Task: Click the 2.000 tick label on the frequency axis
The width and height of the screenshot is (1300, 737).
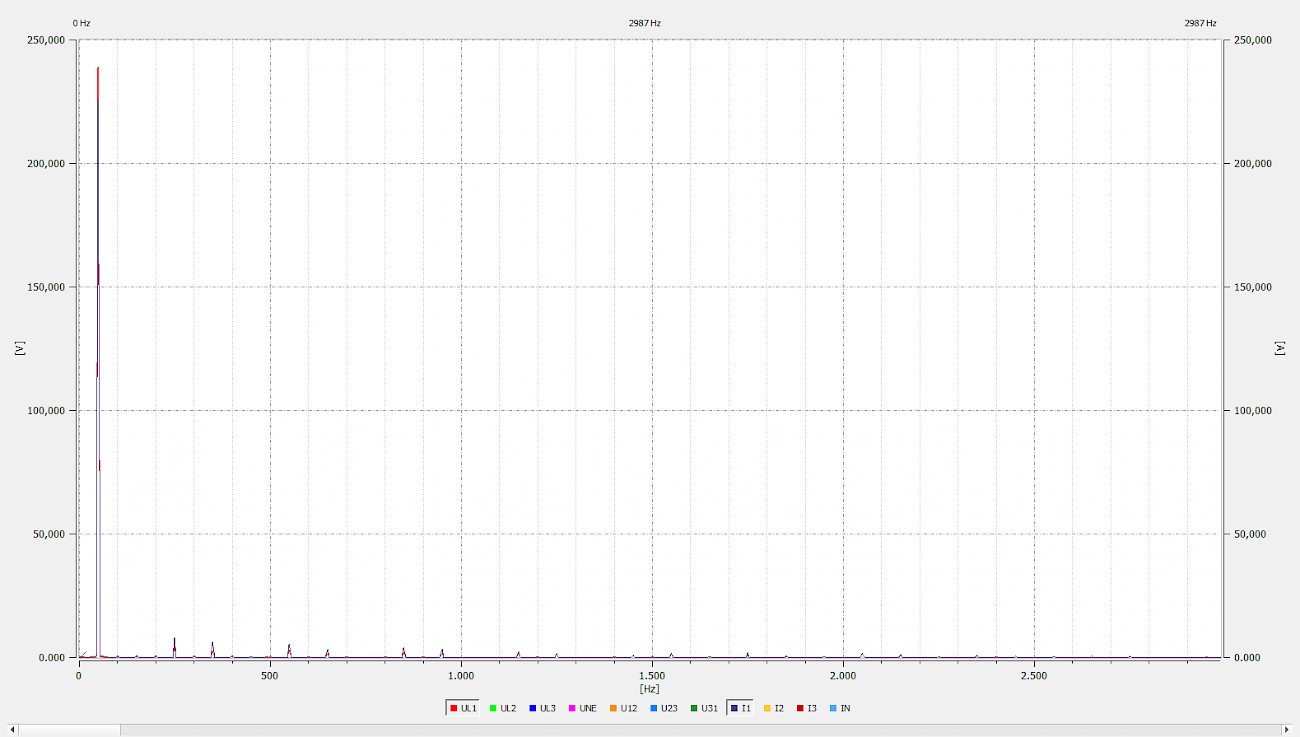Action: [x=843, y=676]
